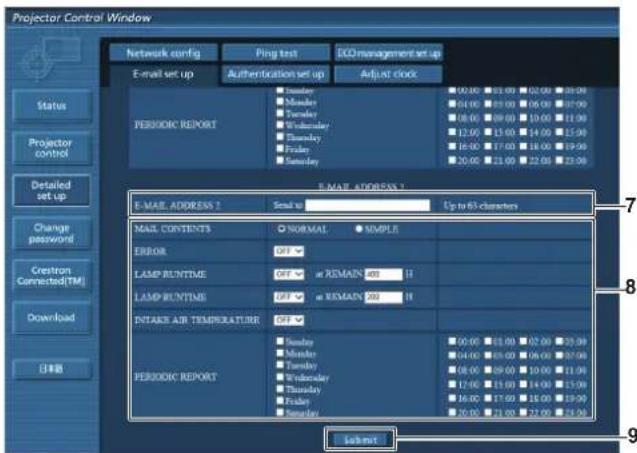Open the Download page
Viewport: 637px width, 453px height.
pyautogui.click(x=52, y=318)
